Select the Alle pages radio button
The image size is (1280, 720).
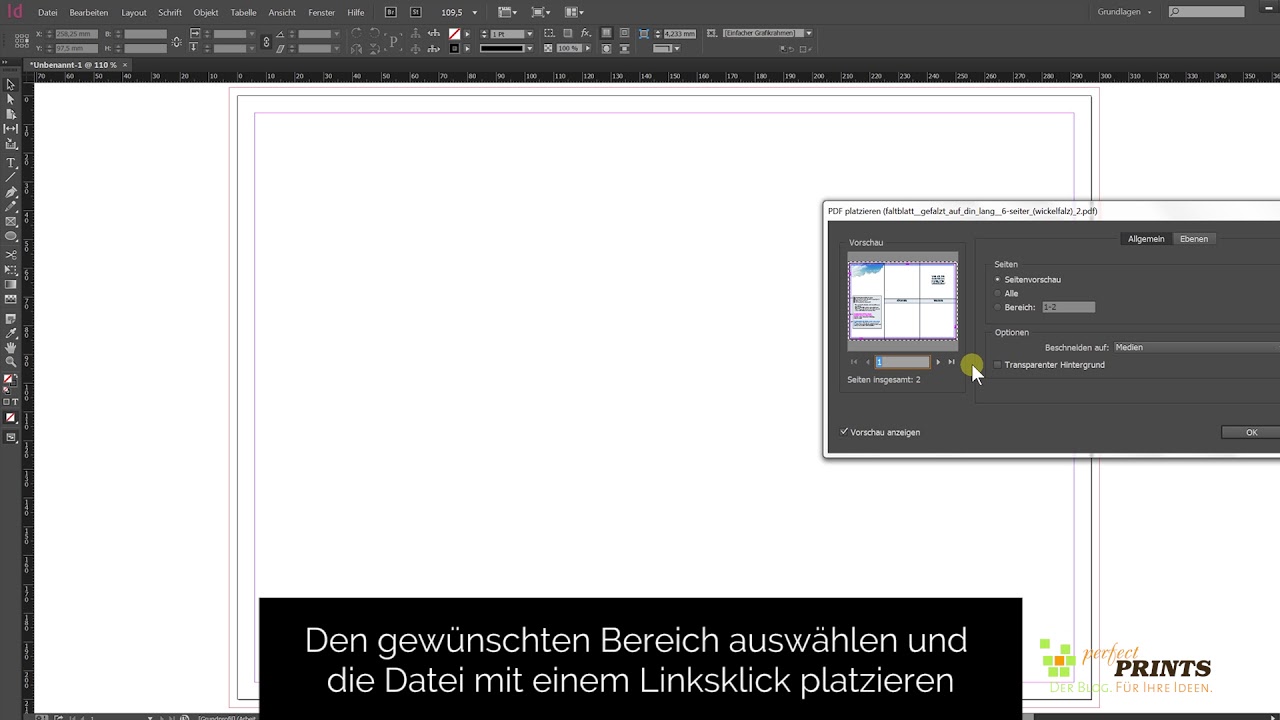998,294
